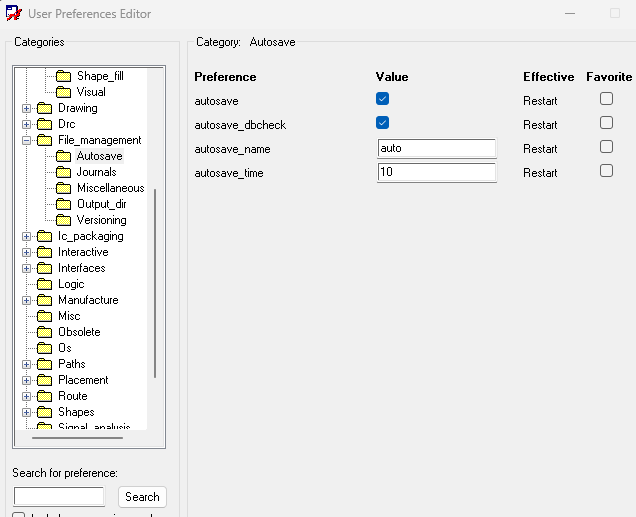Select the Output_dir tree label
The width and height of the screenshot is (636, 517).
coord(101,204)
